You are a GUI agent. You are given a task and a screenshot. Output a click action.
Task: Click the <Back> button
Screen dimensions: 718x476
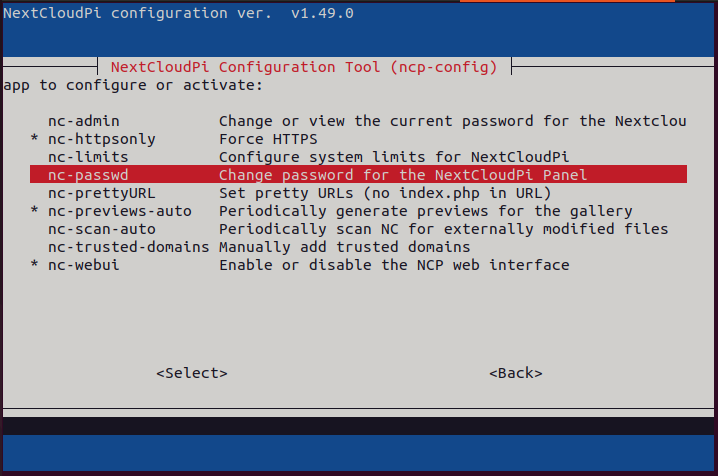click(516, 373)
